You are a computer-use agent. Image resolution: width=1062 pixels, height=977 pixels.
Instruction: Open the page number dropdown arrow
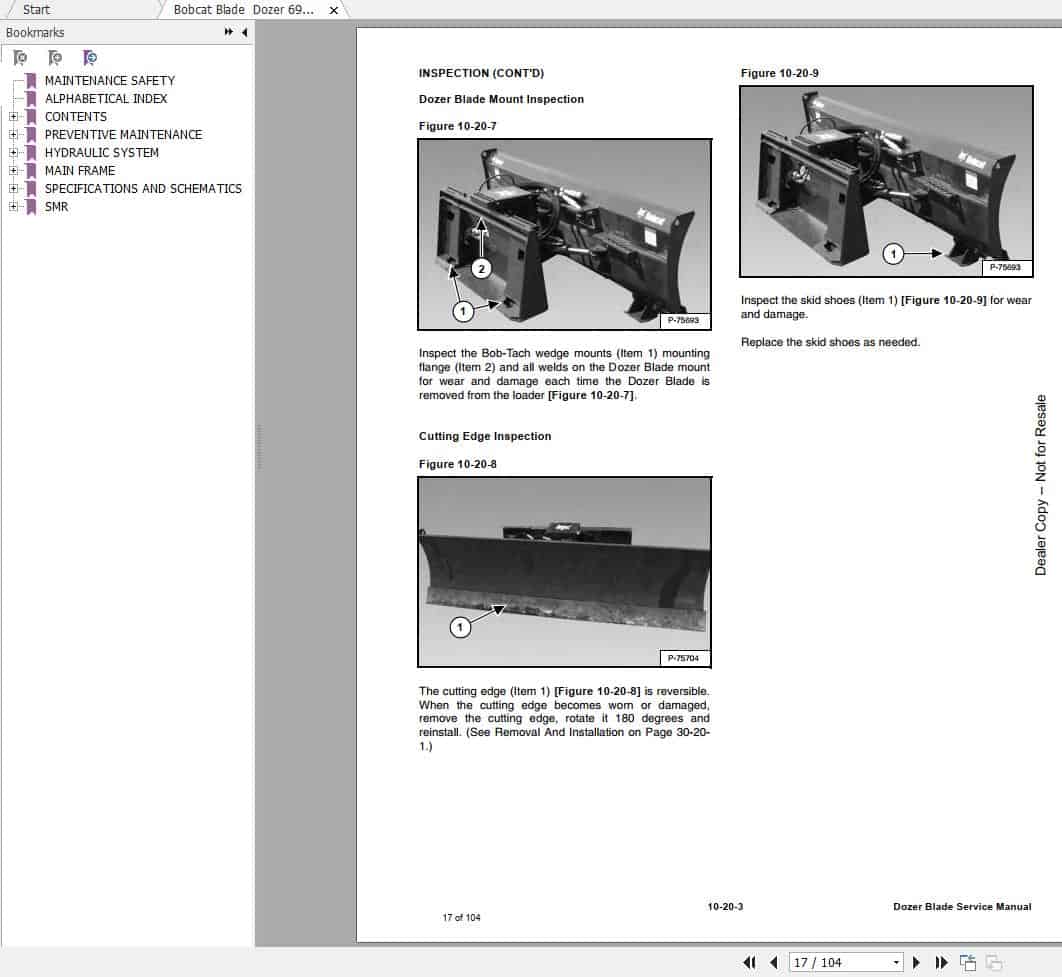(897, 962)
